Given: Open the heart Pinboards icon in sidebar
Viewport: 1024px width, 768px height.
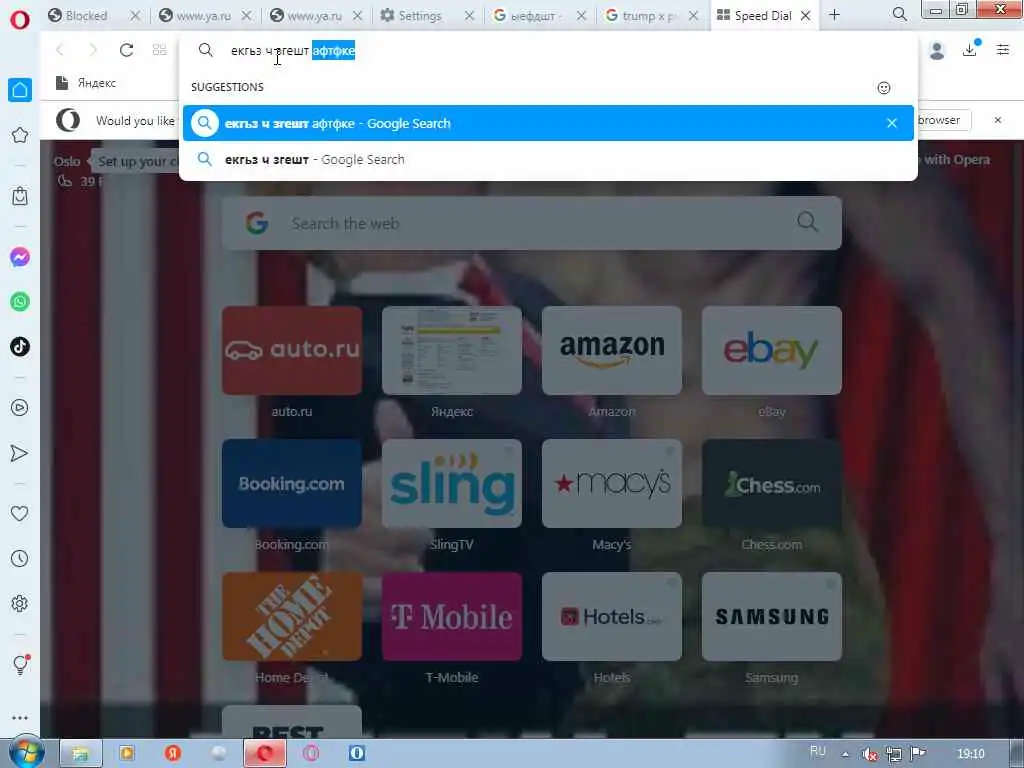Looking at the screenshot, I should [x=20, y=513].
